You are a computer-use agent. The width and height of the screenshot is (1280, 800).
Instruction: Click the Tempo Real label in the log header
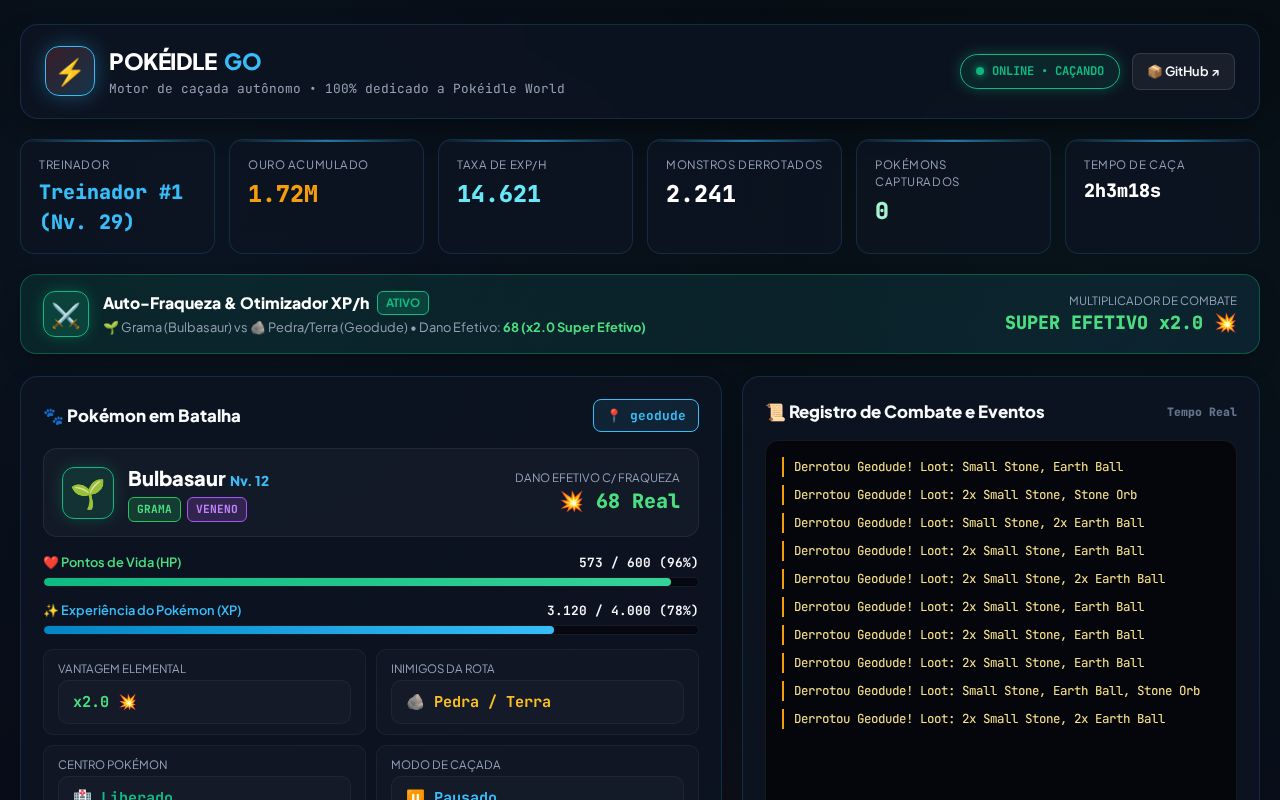point(1202,412)
